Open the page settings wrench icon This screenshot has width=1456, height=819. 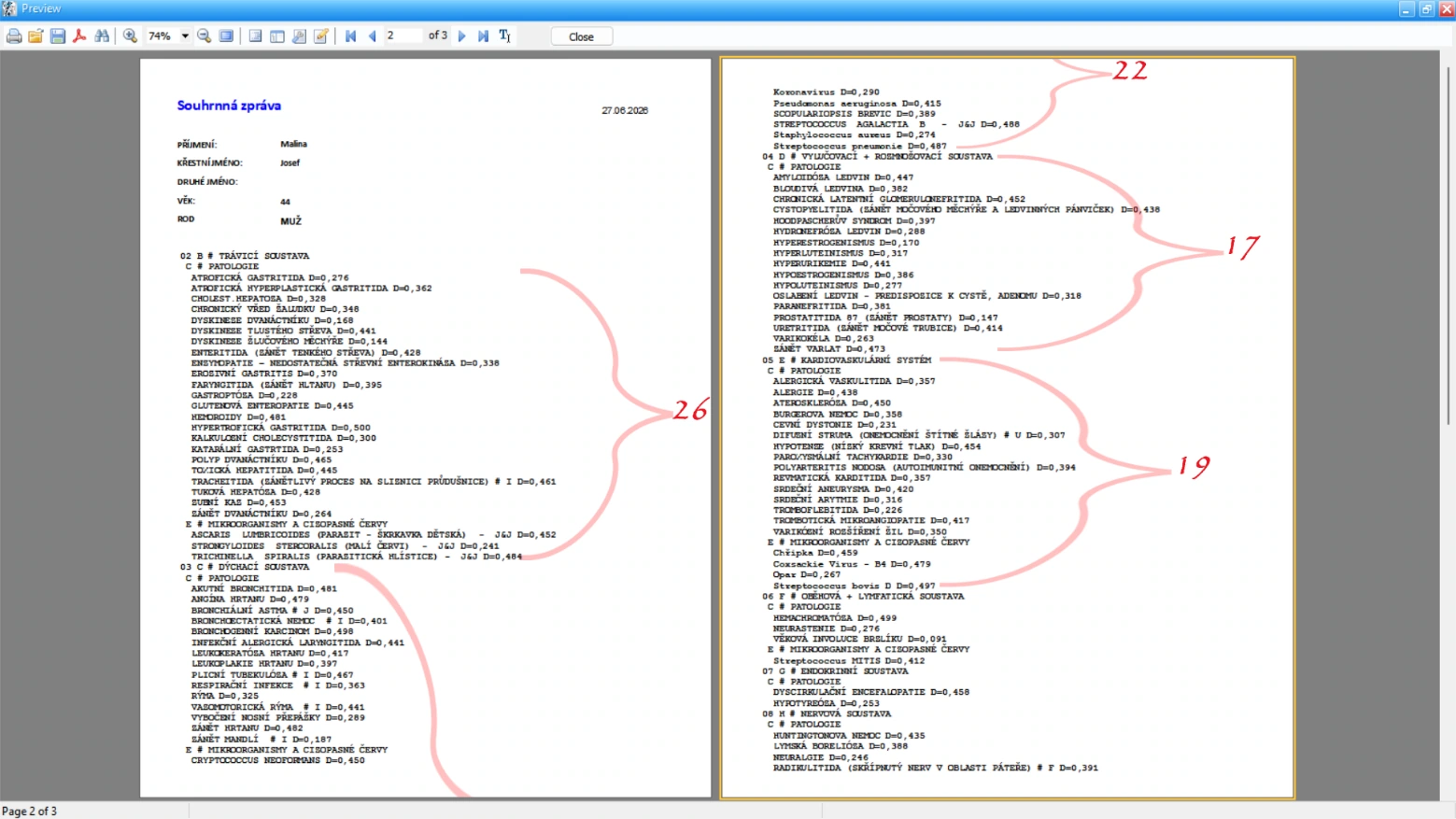[x=299, y=36]
